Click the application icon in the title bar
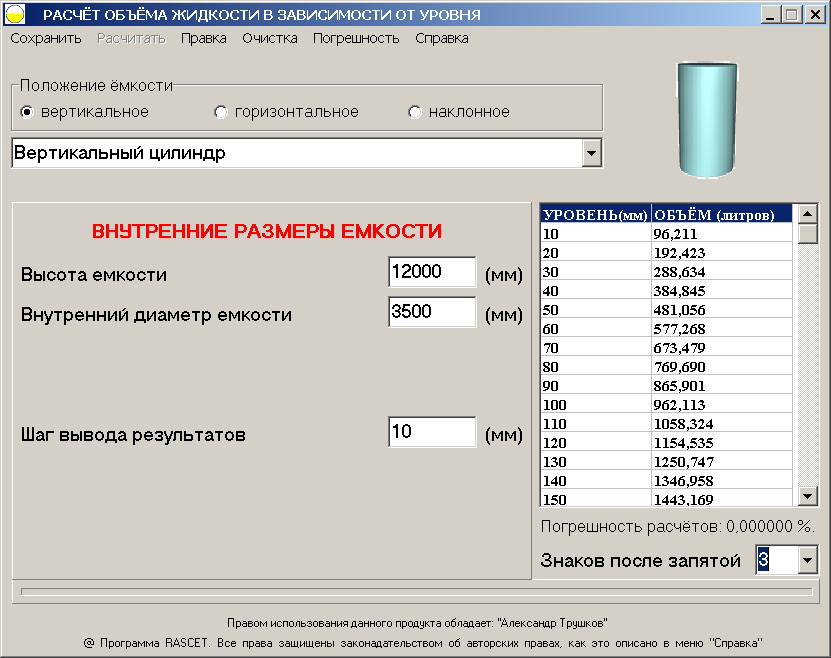The image size is (831, 658). coord(15,13)
